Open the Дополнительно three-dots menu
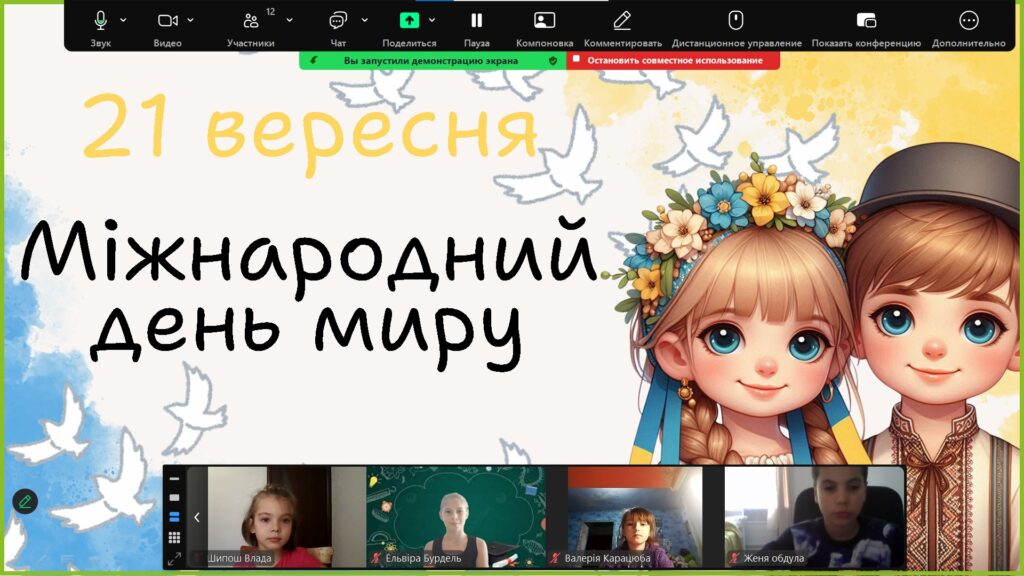This screenshot has height=576, width=1024. pyautogui.click(x=968, y=21)
